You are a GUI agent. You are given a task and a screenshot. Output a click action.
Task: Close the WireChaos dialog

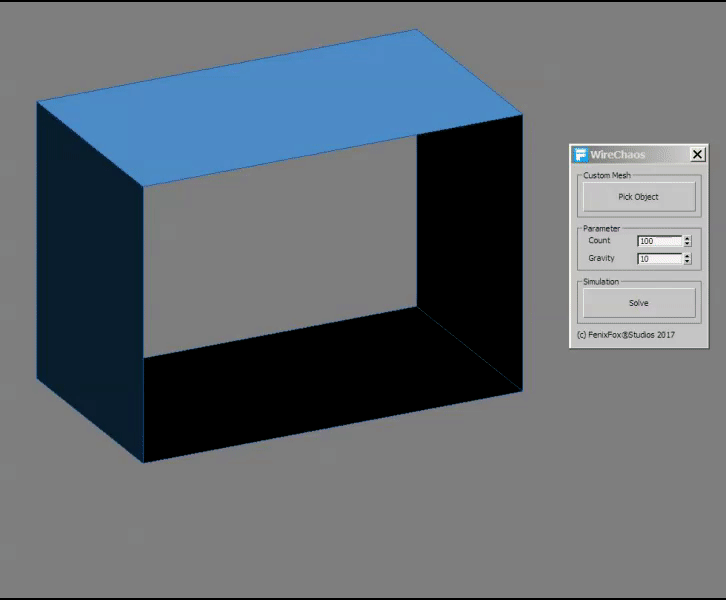pos(697,154)
